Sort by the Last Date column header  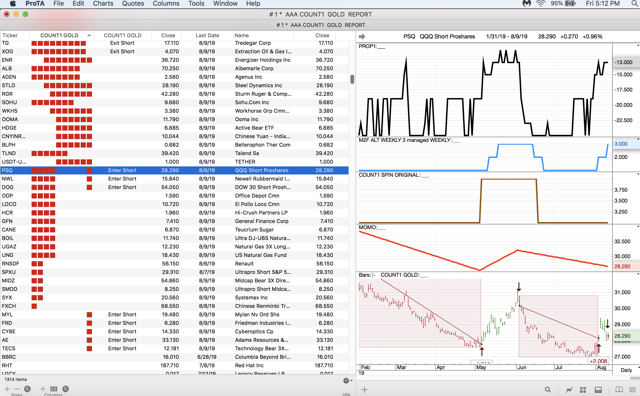point(207,36)
